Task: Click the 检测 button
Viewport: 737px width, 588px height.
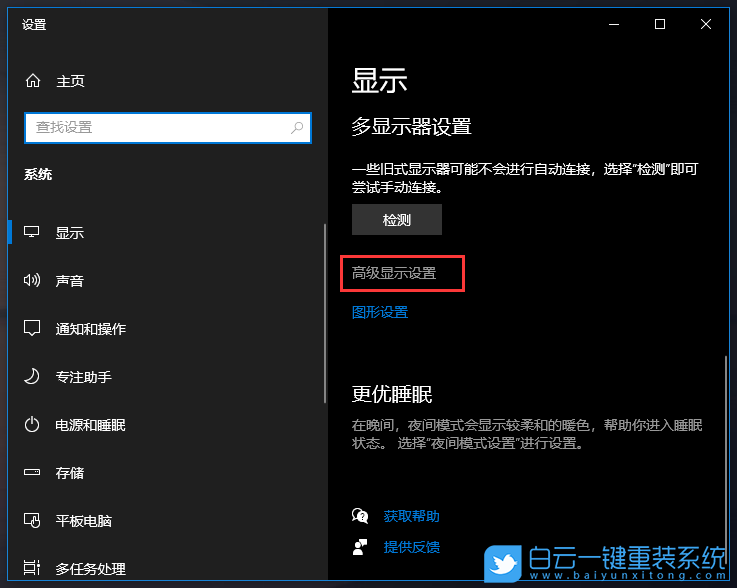Action: [397, 220]
